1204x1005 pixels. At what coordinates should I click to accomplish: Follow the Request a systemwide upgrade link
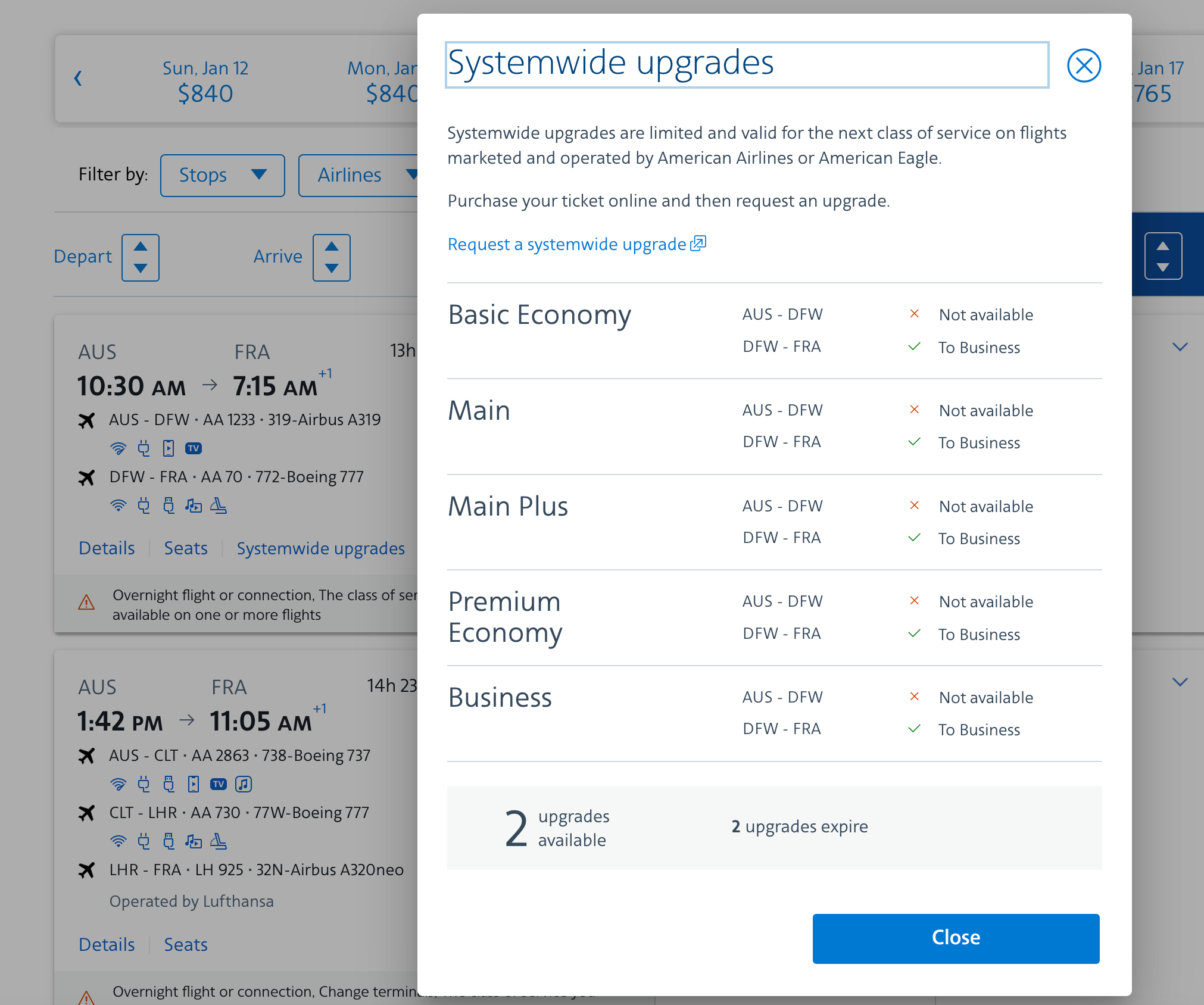[x=567, y=244]
